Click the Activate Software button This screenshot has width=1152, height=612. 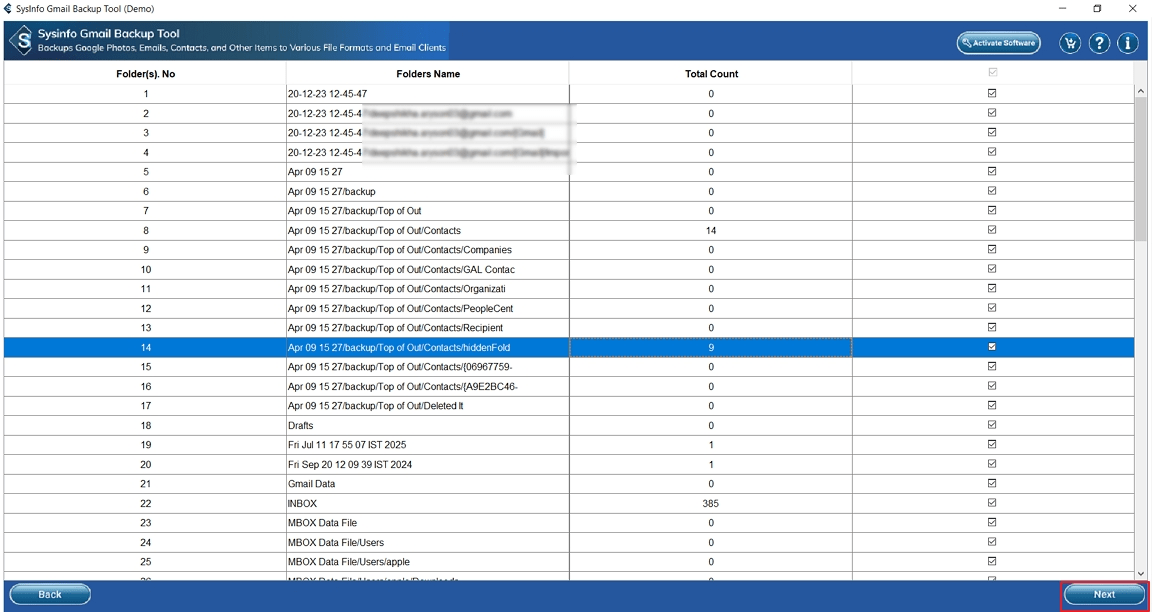tap(998, 43)
